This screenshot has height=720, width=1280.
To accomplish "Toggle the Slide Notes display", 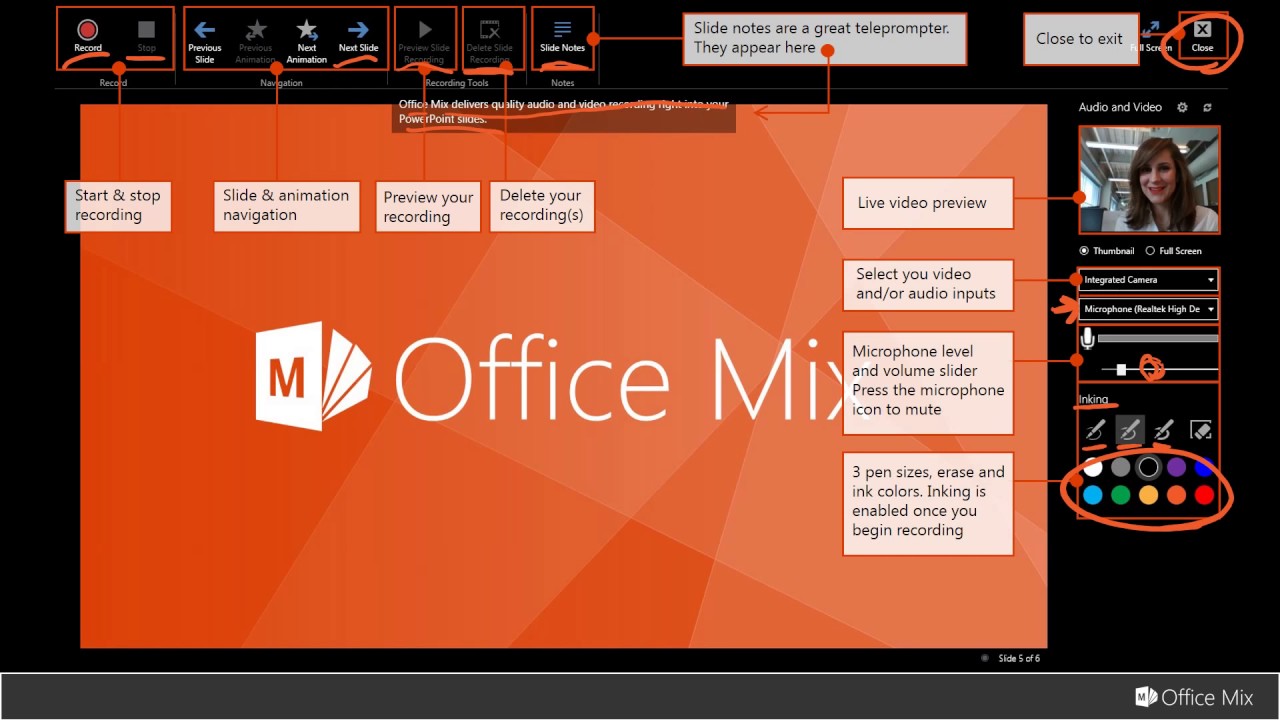I will (563, 36).
